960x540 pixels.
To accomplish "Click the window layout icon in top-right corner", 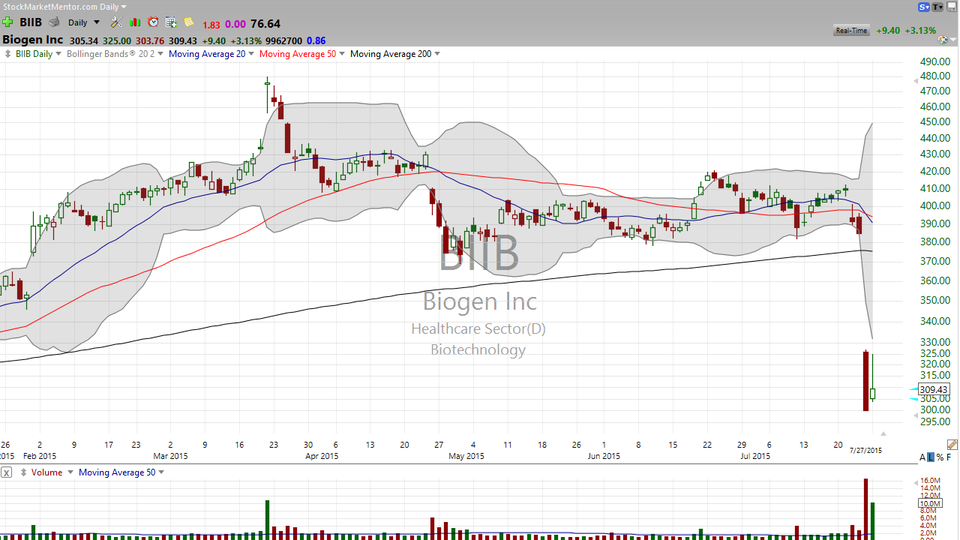I will click(952, 7).
